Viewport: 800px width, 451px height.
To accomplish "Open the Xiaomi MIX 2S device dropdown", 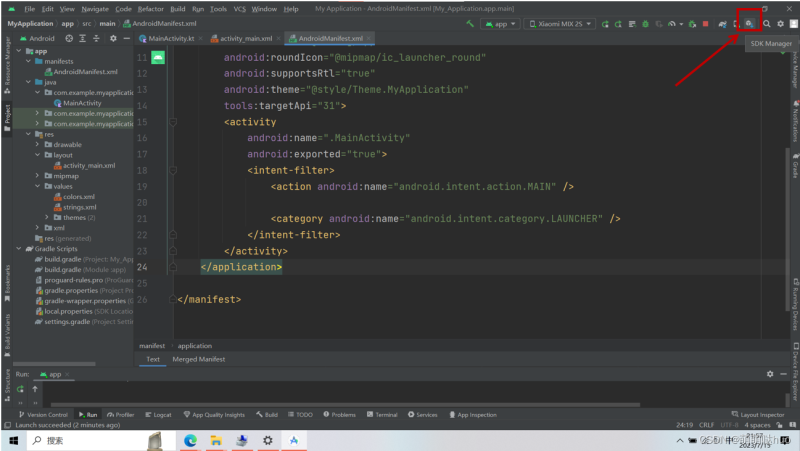I will pos(560,24).
